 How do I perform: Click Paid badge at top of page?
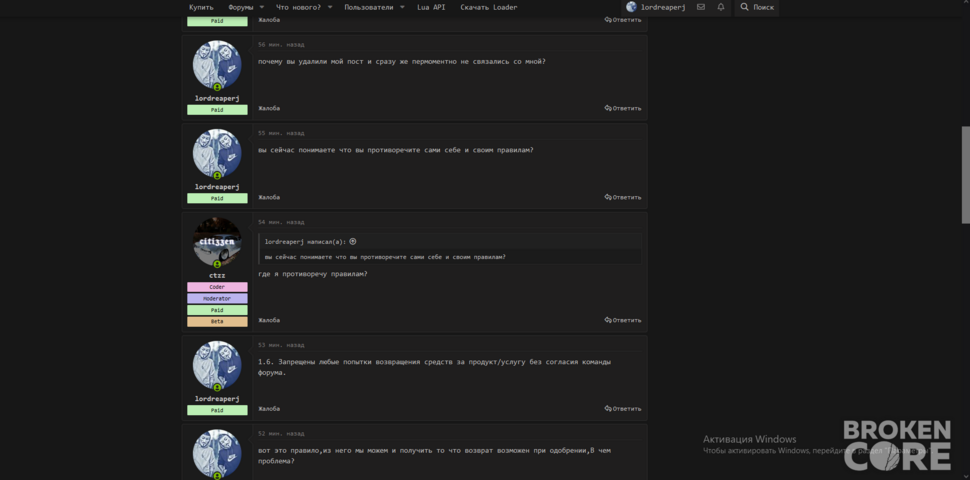click(217, 21)
